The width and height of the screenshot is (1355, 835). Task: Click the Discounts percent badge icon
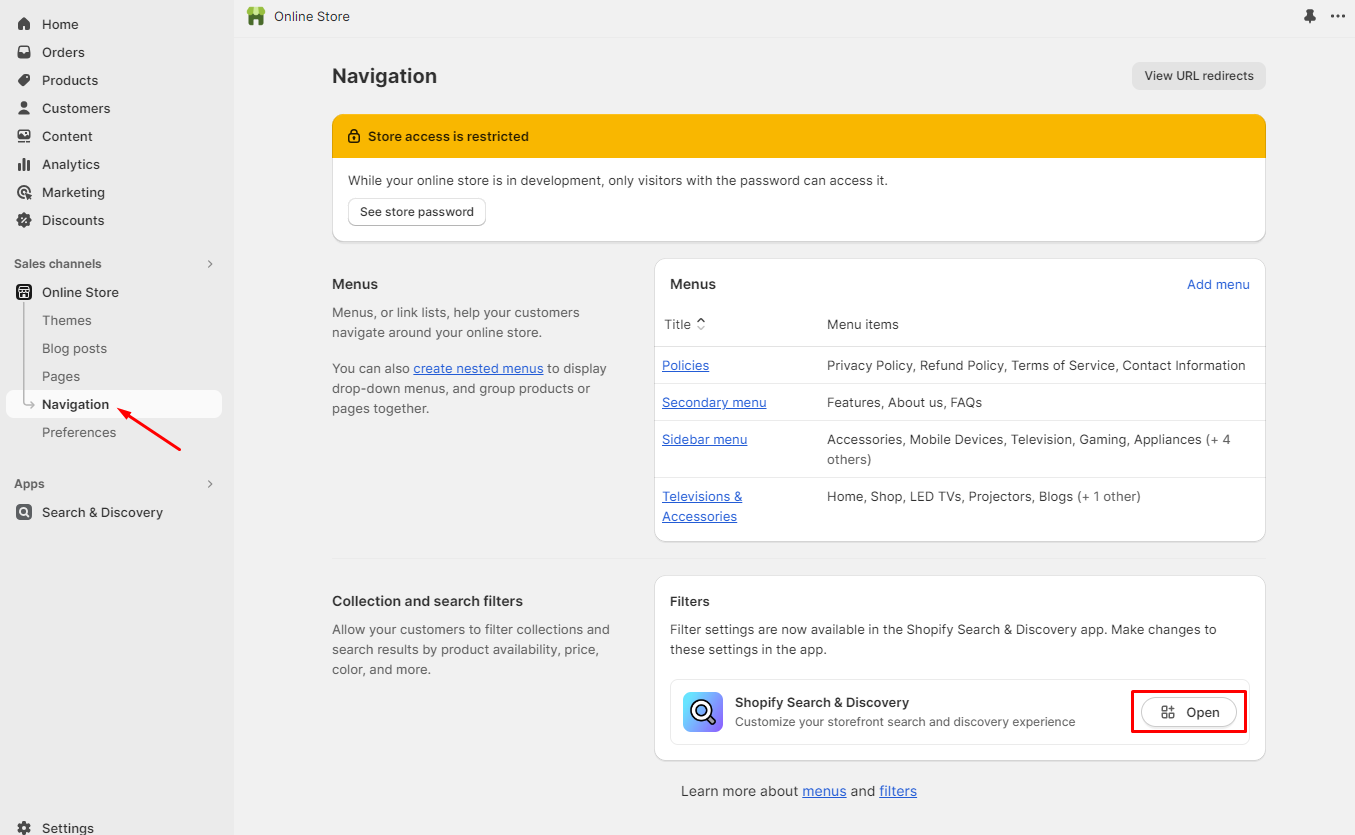[x=24, y=220]
